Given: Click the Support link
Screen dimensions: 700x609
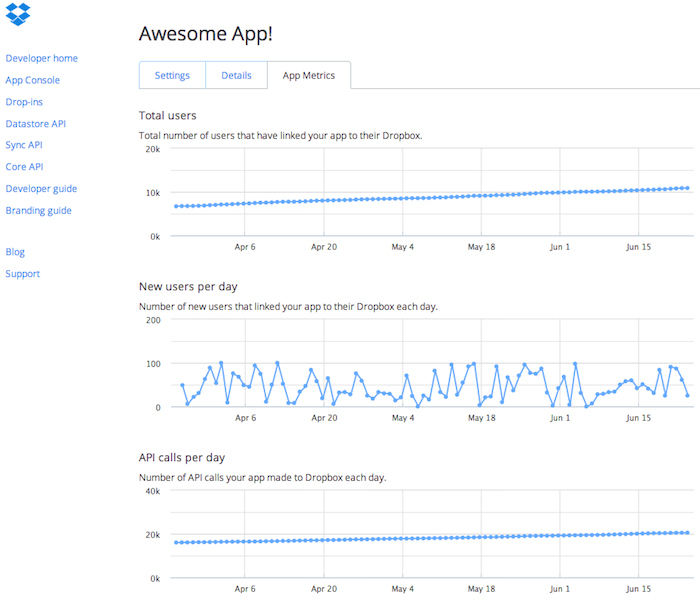Looking at the screenshot, I should coord(22,274).
